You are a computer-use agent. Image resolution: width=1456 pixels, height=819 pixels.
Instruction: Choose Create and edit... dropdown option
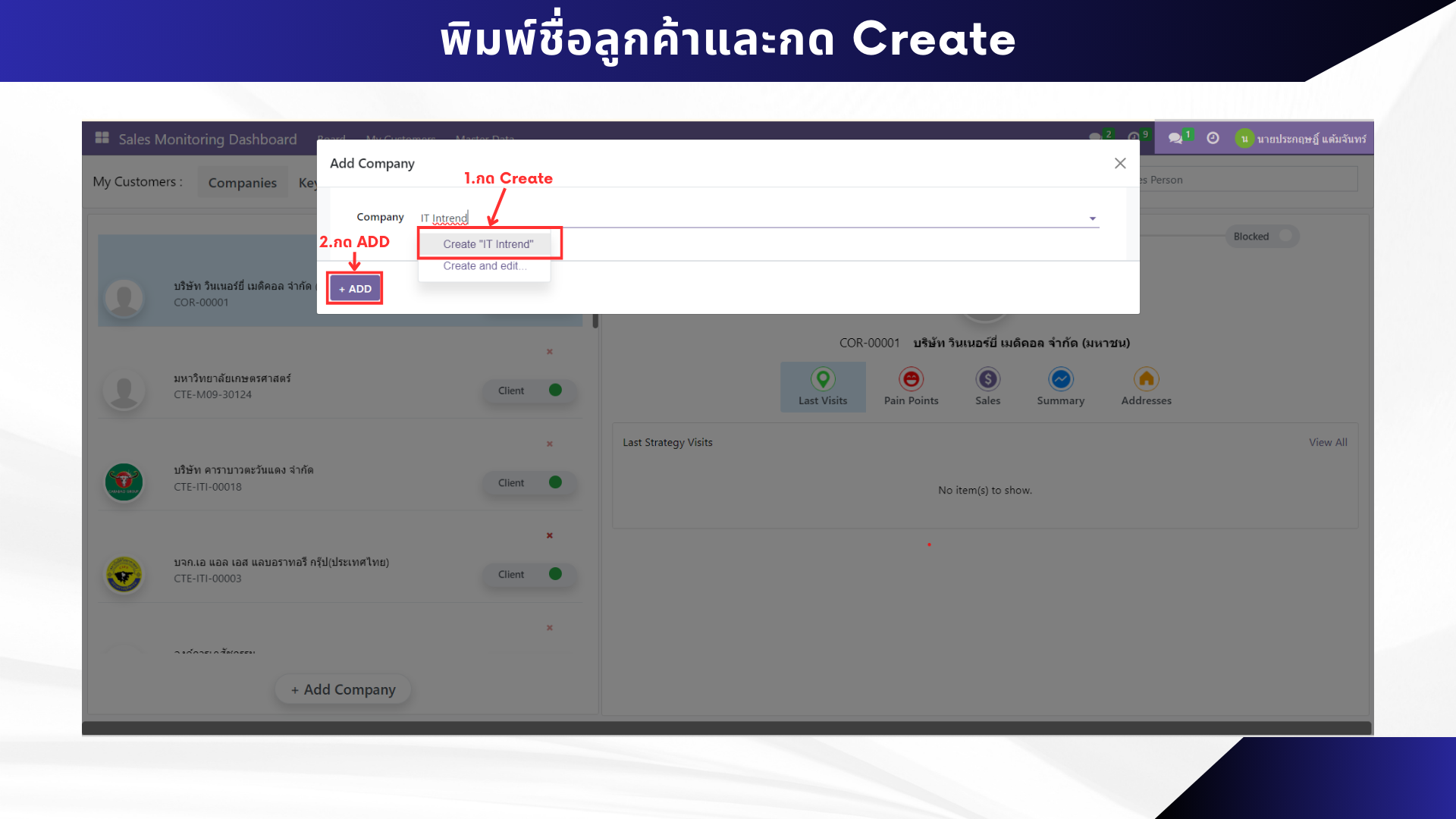(x=484, y=266)
